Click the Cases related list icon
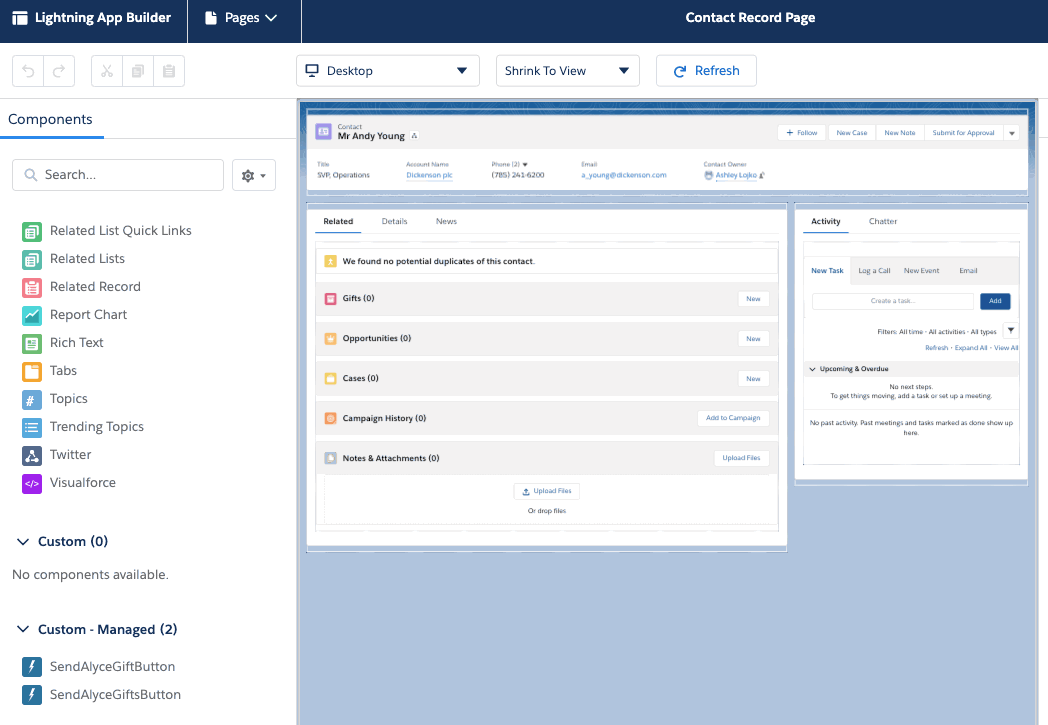Screen dimensions: 1048x725 pyautogui.click(x=330, y=379)
